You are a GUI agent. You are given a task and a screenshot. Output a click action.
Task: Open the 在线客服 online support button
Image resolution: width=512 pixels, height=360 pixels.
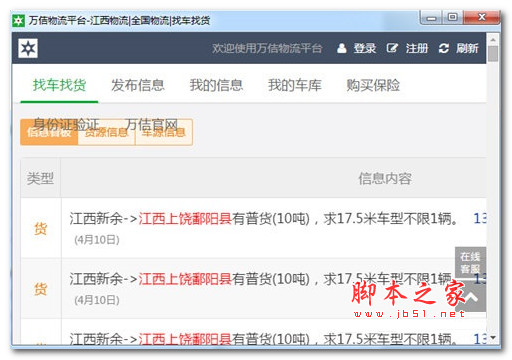pyautogui.click(x=470, y=262)
